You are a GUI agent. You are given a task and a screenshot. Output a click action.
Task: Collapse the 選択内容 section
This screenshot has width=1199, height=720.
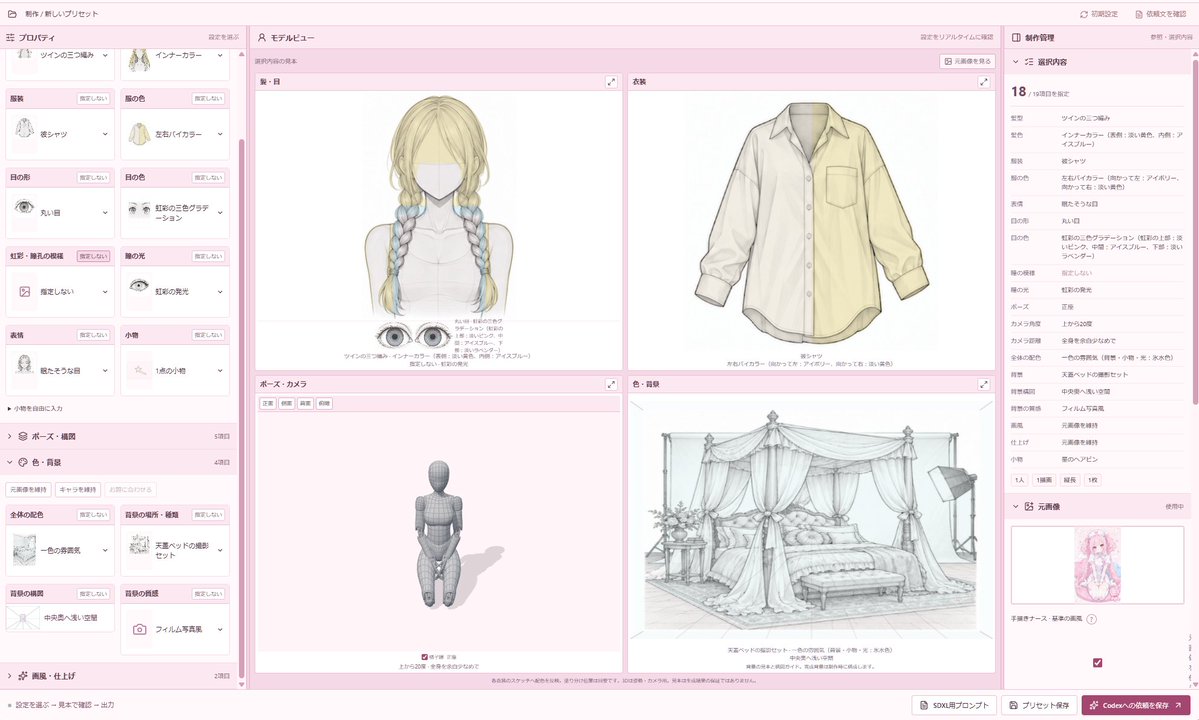click(x=1015, y=62)
